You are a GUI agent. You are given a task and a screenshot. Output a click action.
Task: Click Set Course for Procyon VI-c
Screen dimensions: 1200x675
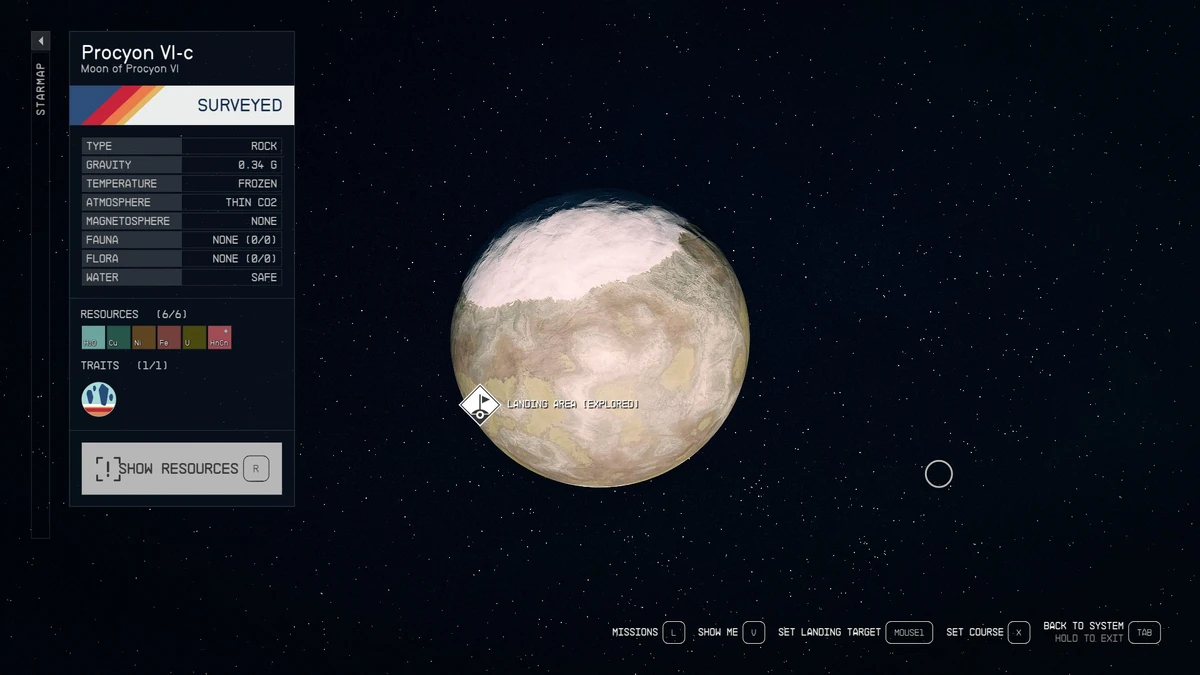(977, 632)
